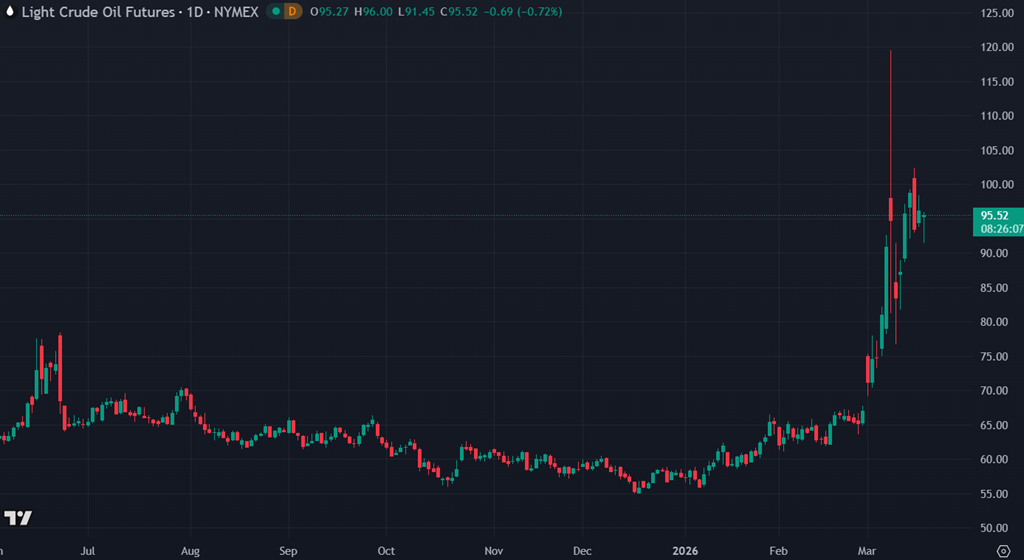Click the Jul label on time axis

point(88,550)
